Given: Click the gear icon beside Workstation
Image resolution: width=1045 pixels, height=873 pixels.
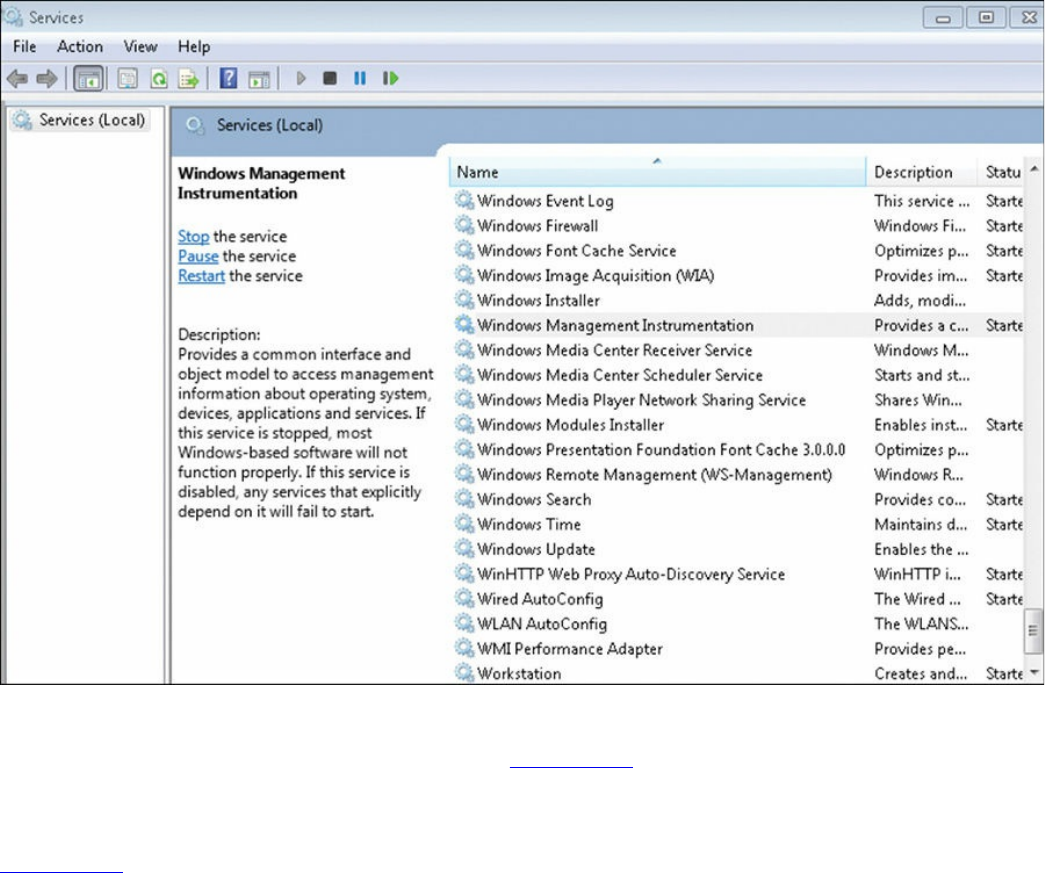Looking at the screenshot, I should (x=464, y=672).
